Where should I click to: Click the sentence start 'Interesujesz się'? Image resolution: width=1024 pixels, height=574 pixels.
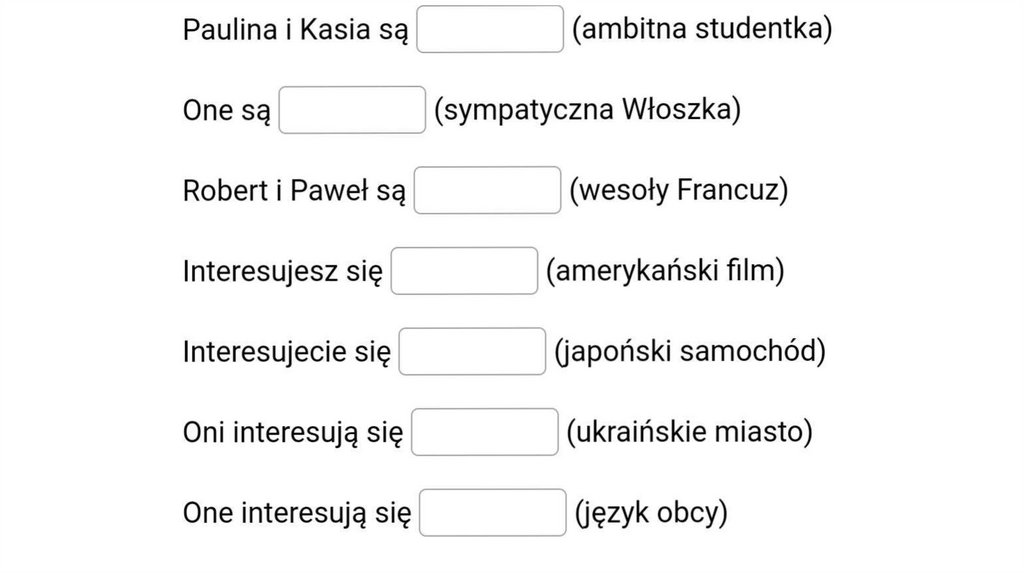pyautogui.click(x=283, y=272)
